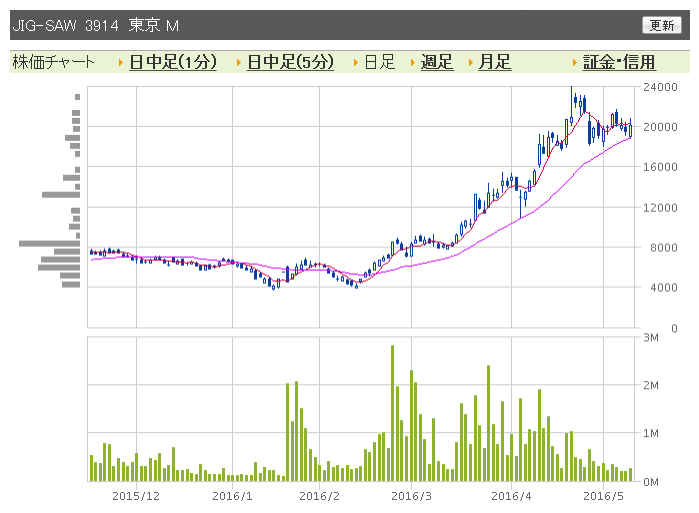Open the 日中足(1分) intraday chart
699x513 pixels.
[x=173, y=62]
